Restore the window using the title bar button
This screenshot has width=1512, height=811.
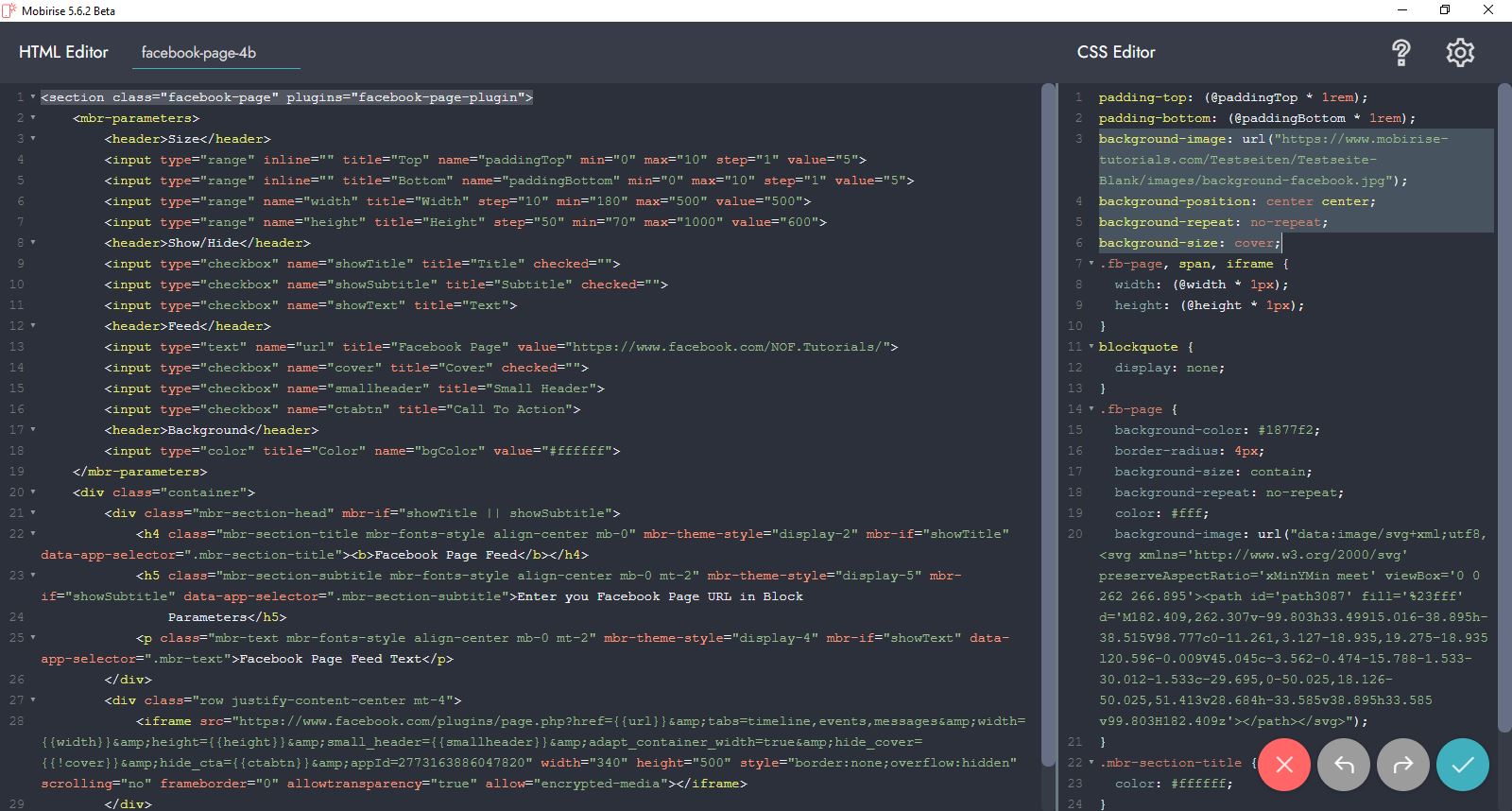click(x=1445, y=10)
